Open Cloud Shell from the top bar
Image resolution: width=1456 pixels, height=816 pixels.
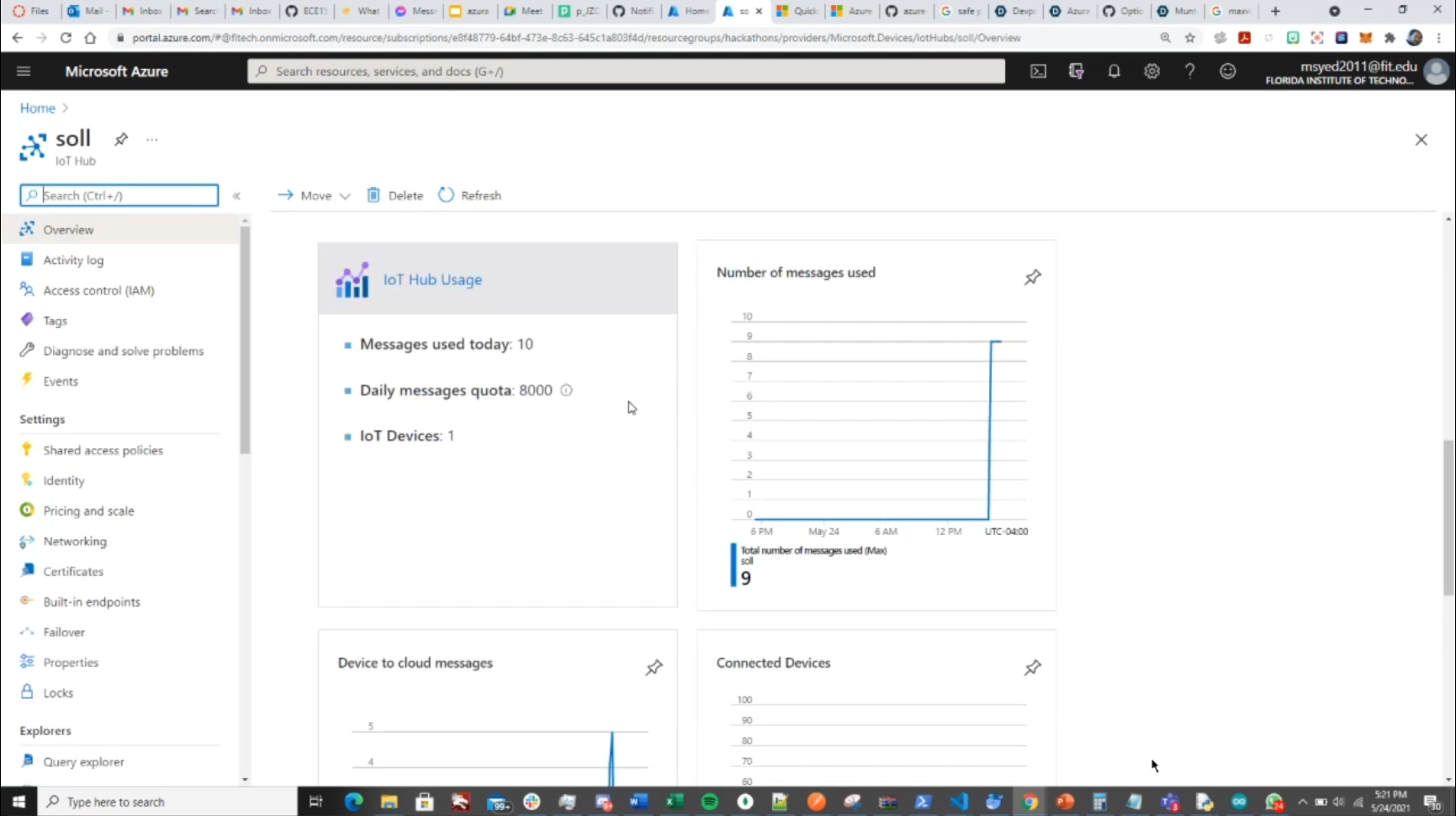[x=1039, y=72]
